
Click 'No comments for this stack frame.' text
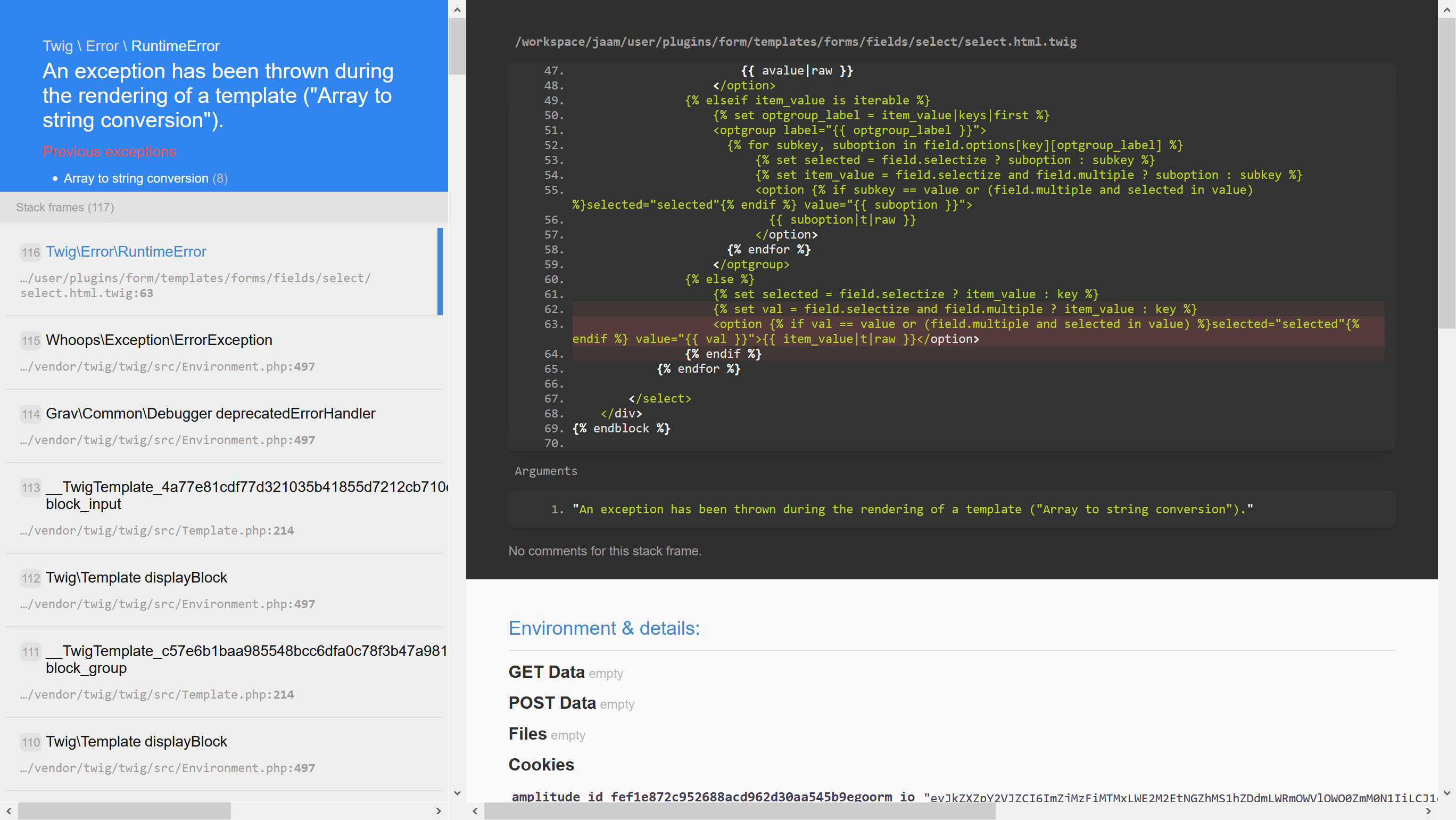(605, 551)
